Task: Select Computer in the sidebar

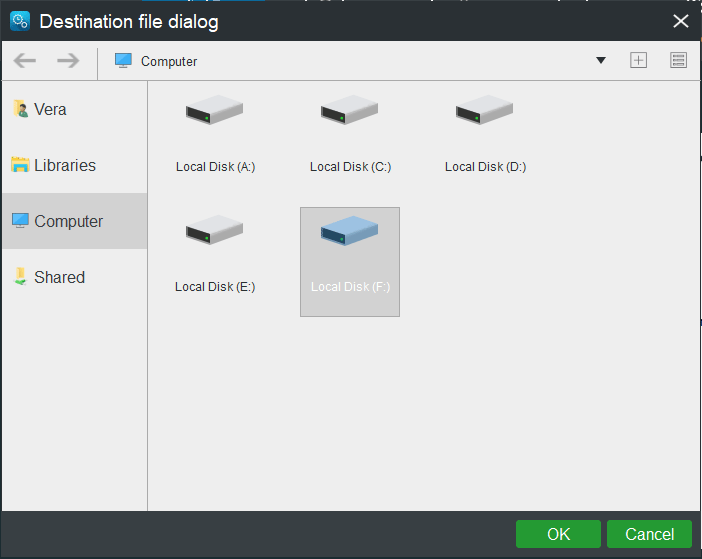Action: [74, 221]
